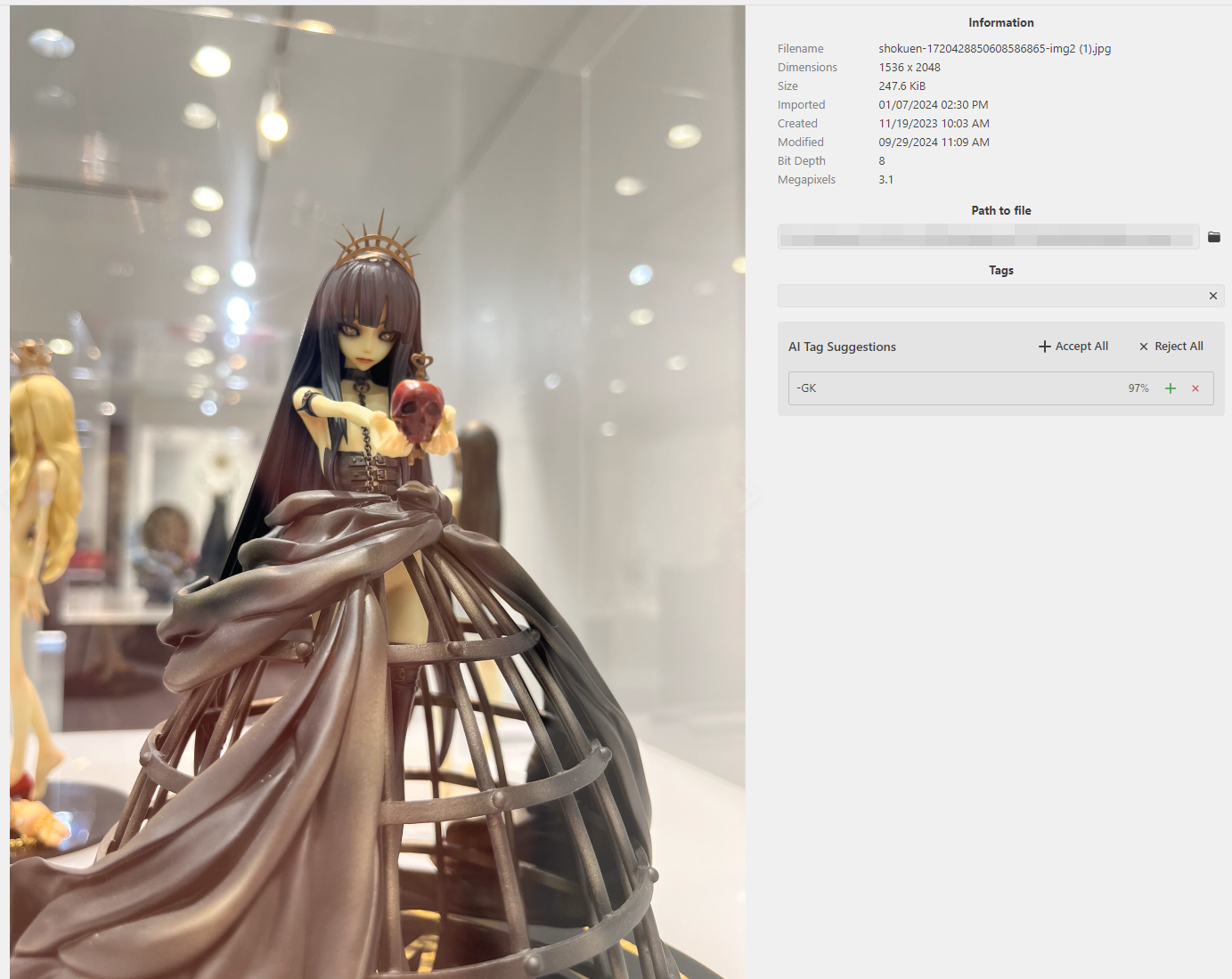Click the Dimensions label
Image resolution: width=1232 pixels, height=979 pixels.
[x=807, y=68]
